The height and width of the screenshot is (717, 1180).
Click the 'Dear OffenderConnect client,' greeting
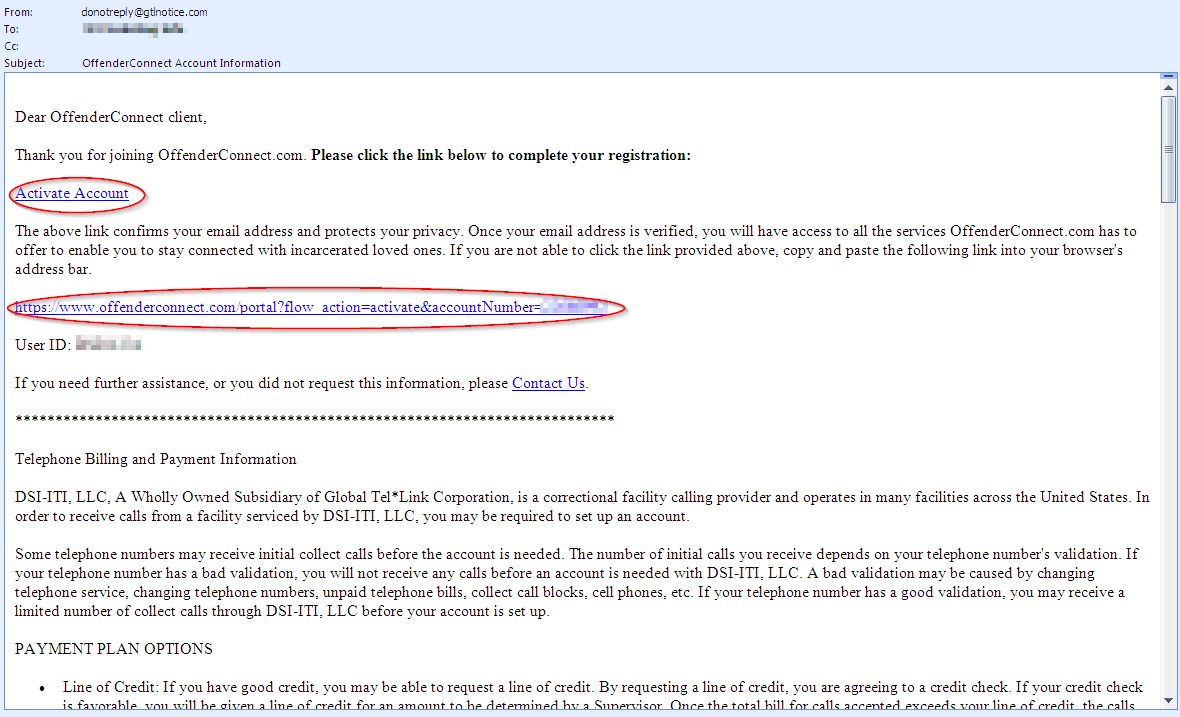(111, 117)
